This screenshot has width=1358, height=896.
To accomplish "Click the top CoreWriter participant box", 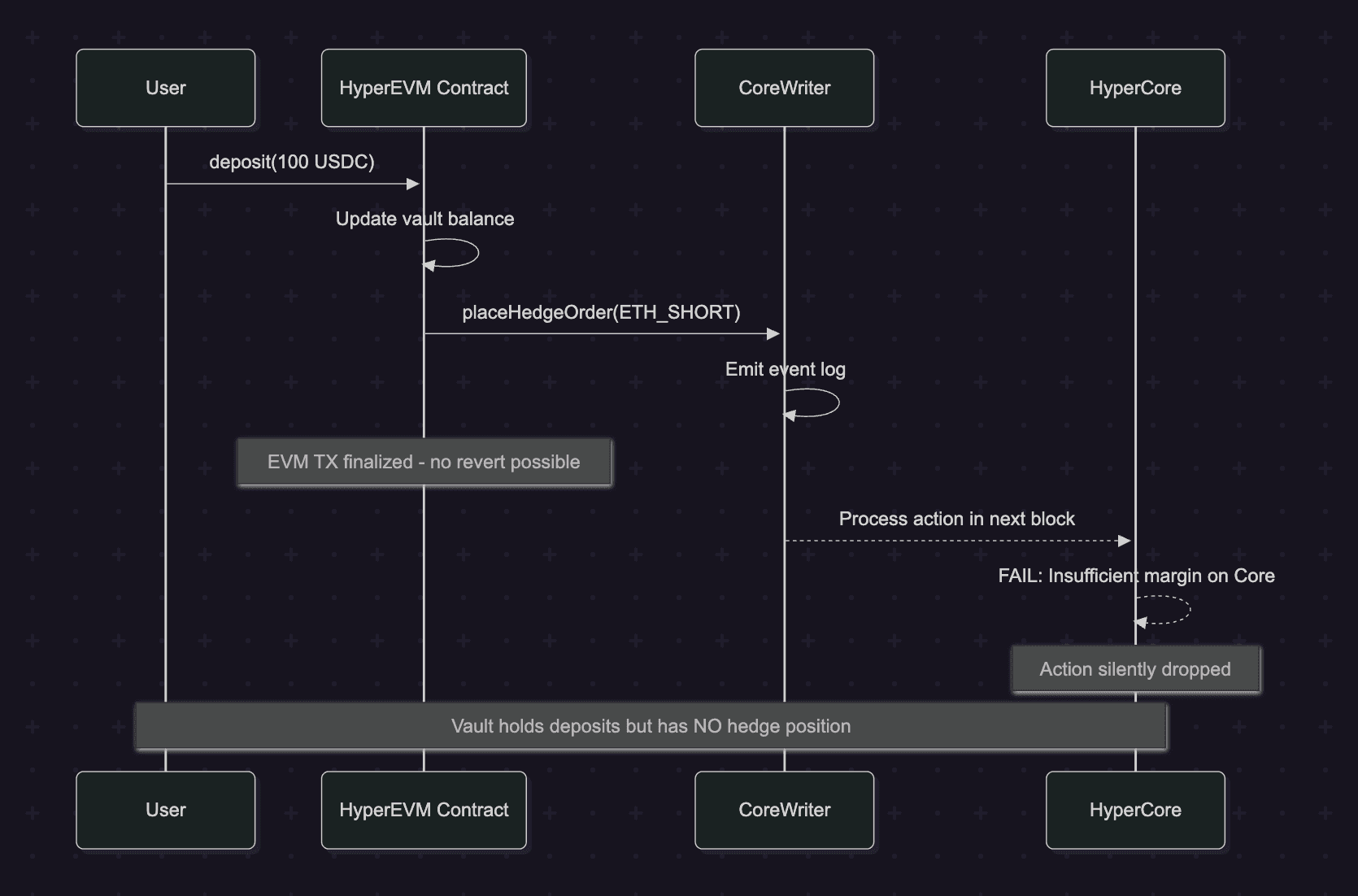I will [x=784, y=88].
